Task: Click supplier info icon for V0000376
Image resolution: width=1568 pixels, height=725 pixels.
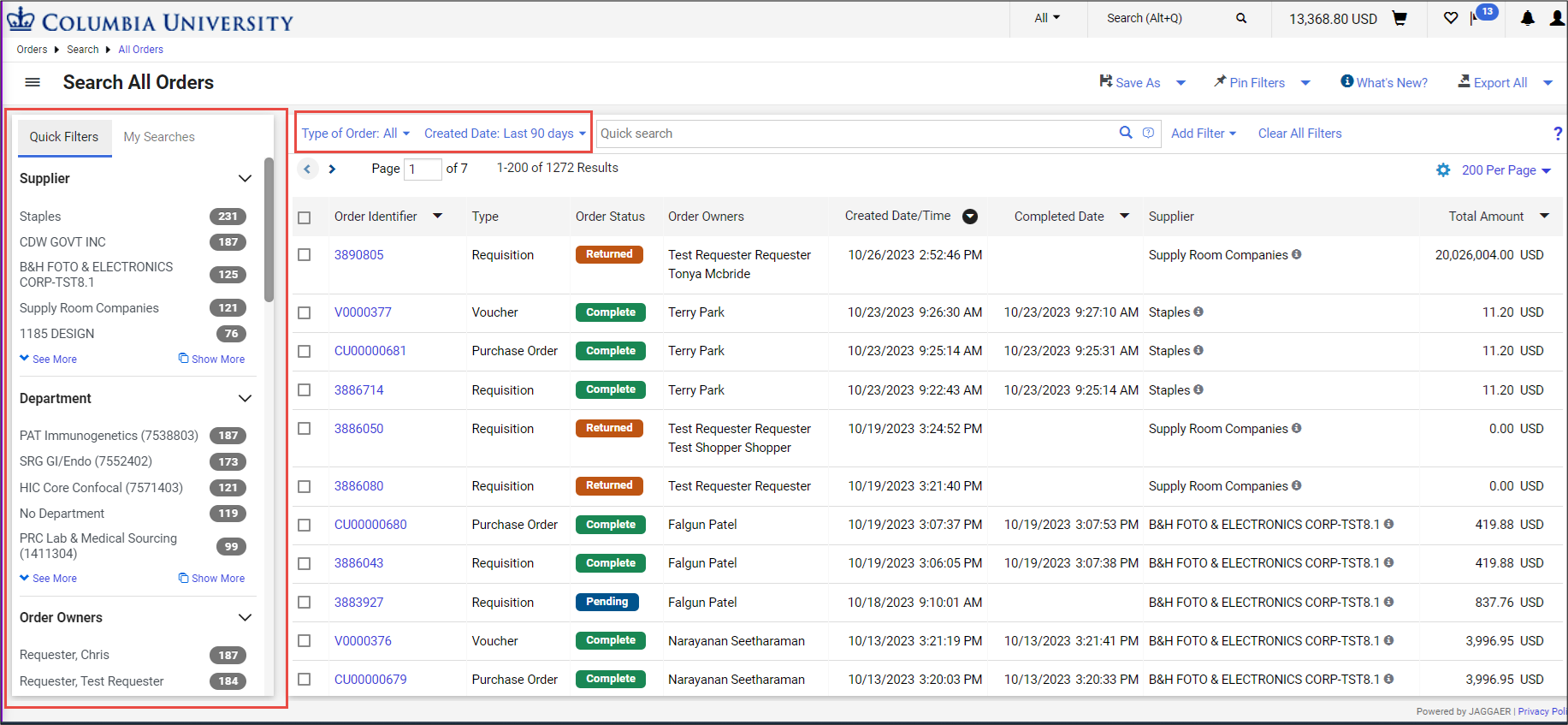Action: (1388, 640)
